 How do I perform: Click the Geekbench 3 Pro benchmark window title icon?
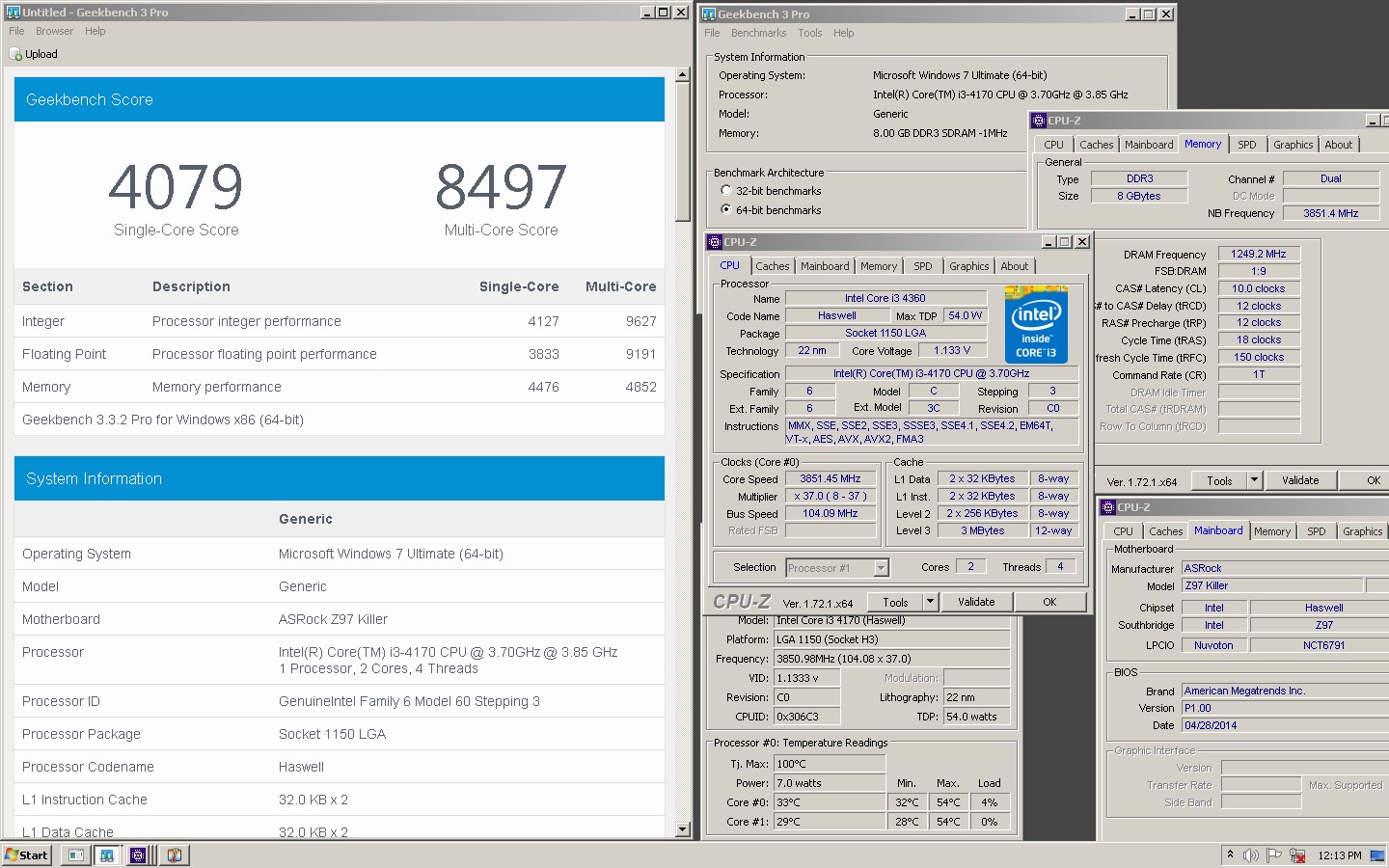pos(709,14)
